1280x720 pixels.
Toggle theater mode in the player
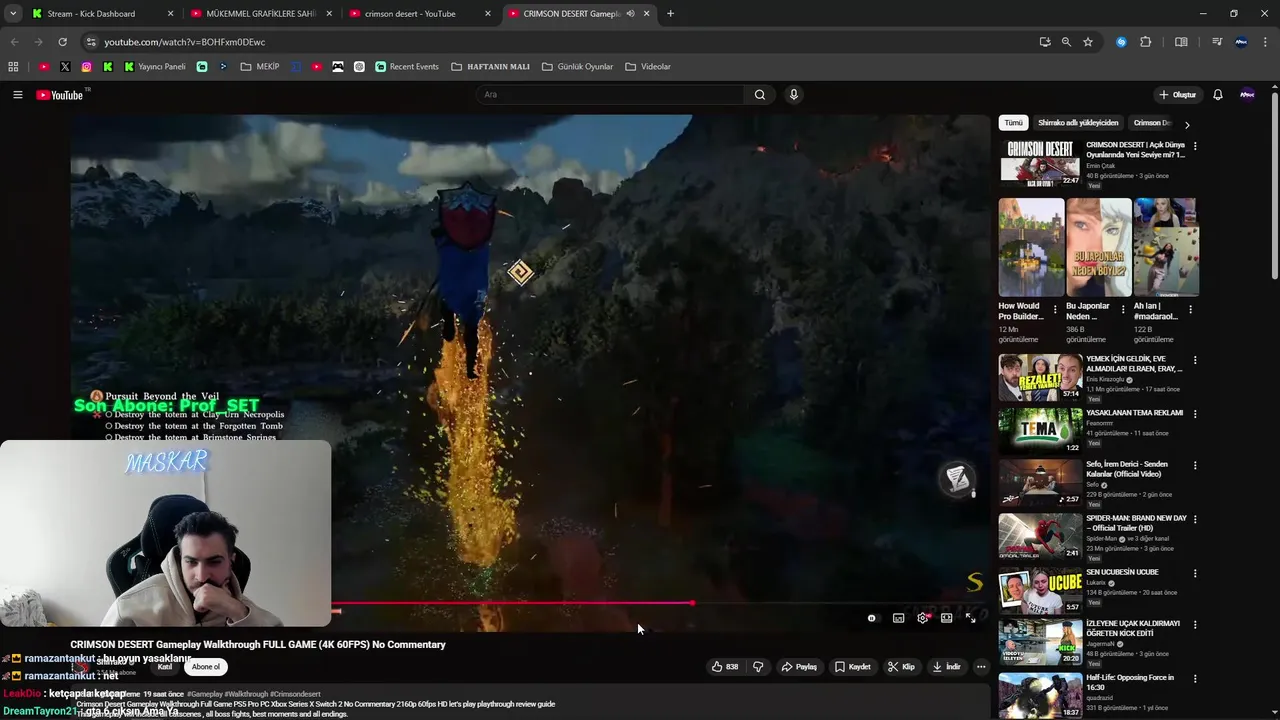[x=946, y=618]
